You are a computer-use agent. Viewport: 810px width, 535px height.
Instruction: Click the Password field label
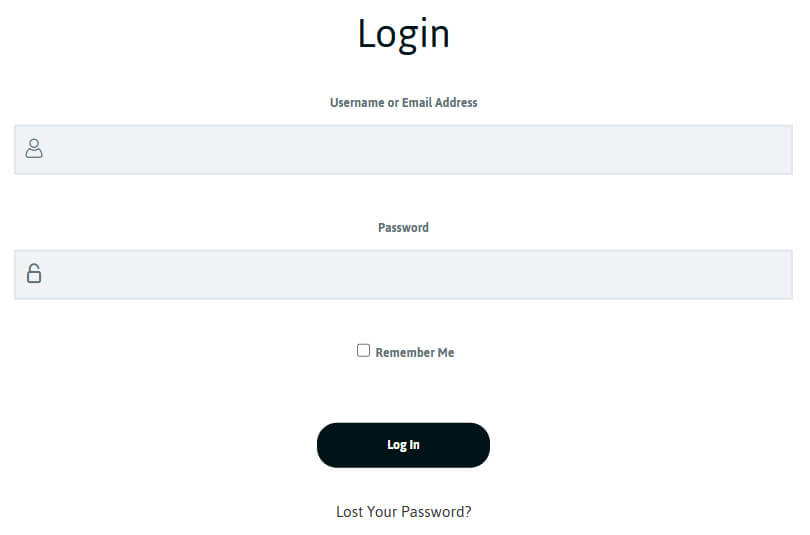tap(403, 228)
